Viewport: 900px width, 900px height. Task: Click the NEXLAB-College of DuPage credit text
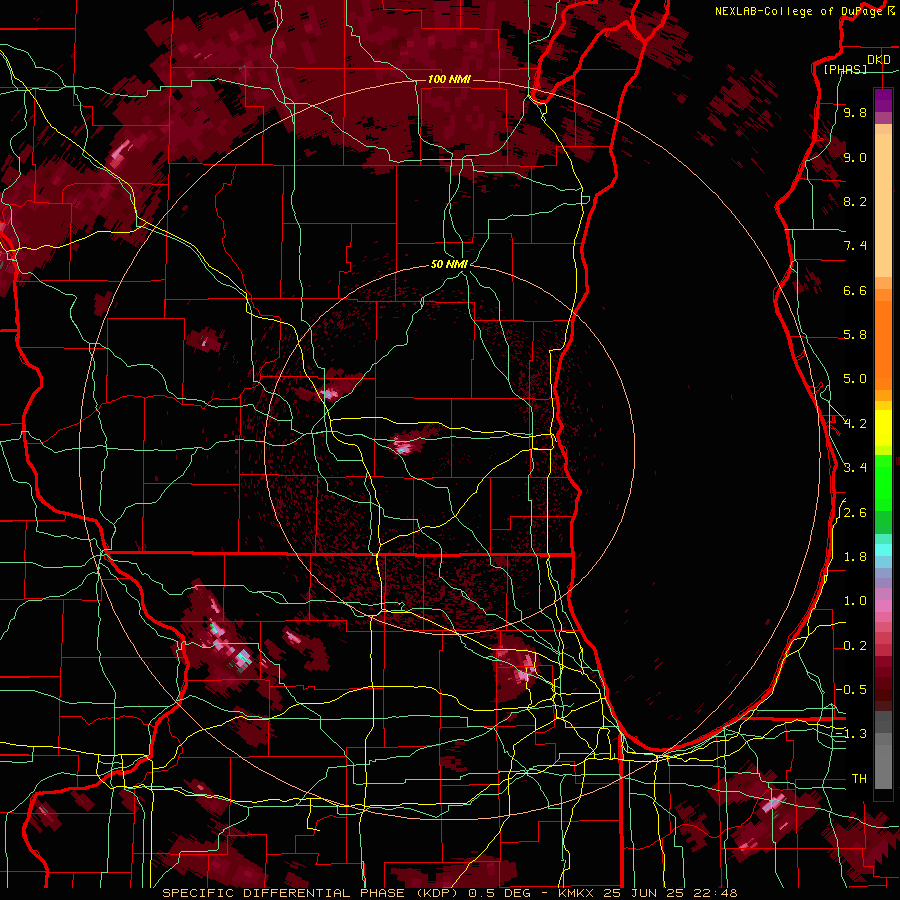[799, 11]
